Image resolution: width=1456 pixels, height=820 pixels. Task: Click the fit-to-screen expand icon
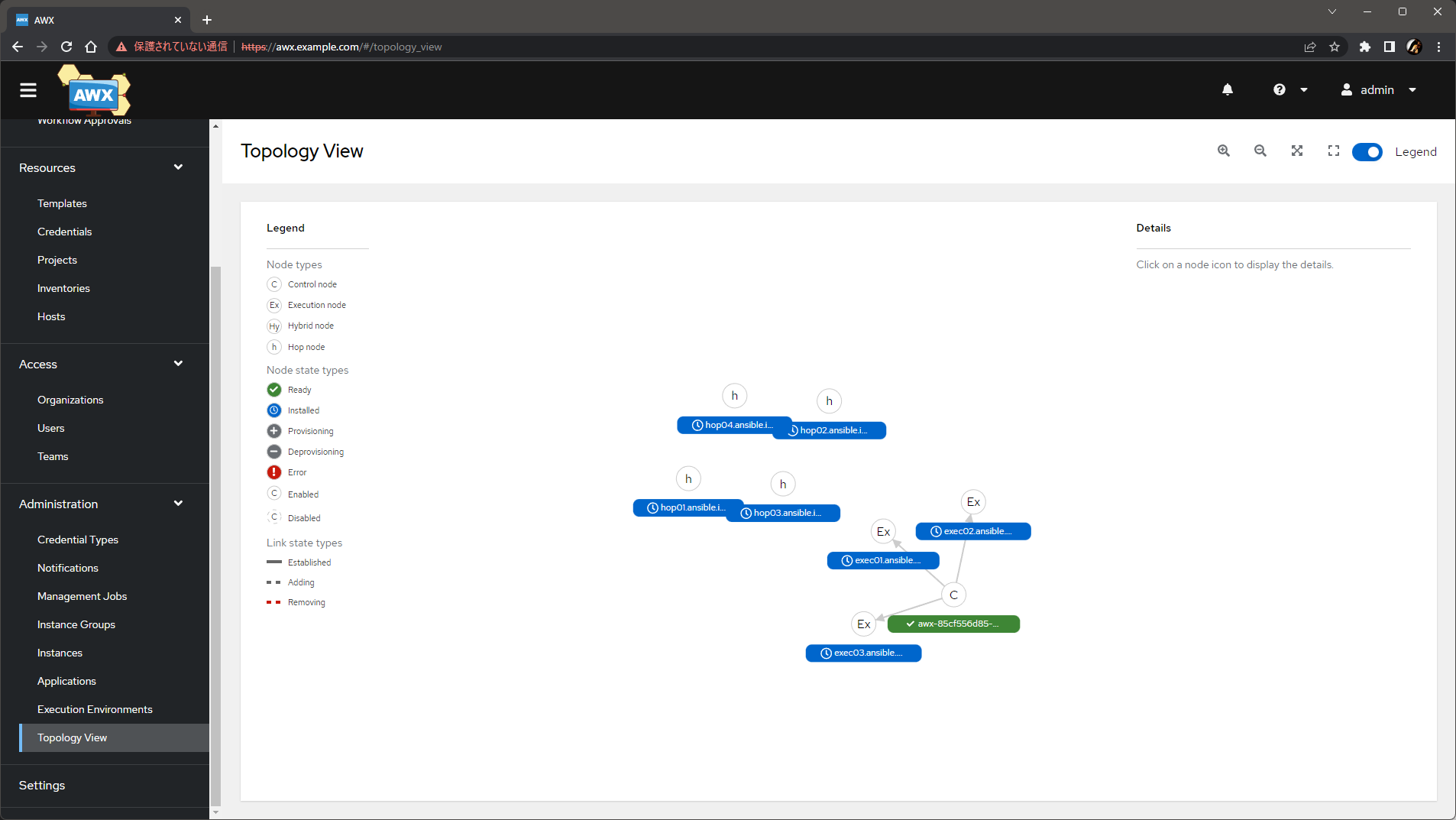pos(1296,151)
